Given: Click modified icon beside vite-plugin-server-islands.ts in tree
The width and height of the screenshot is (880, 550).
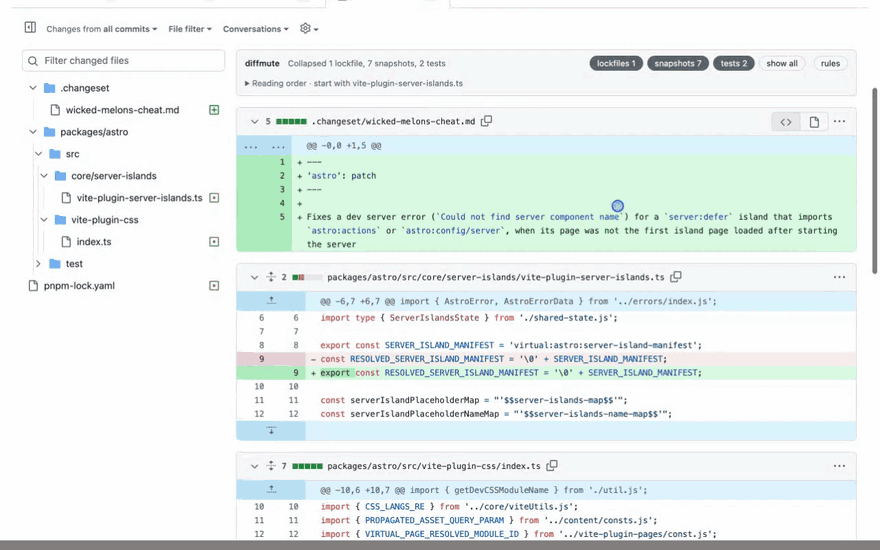Looking at the screenshot, I should (214, 198).
